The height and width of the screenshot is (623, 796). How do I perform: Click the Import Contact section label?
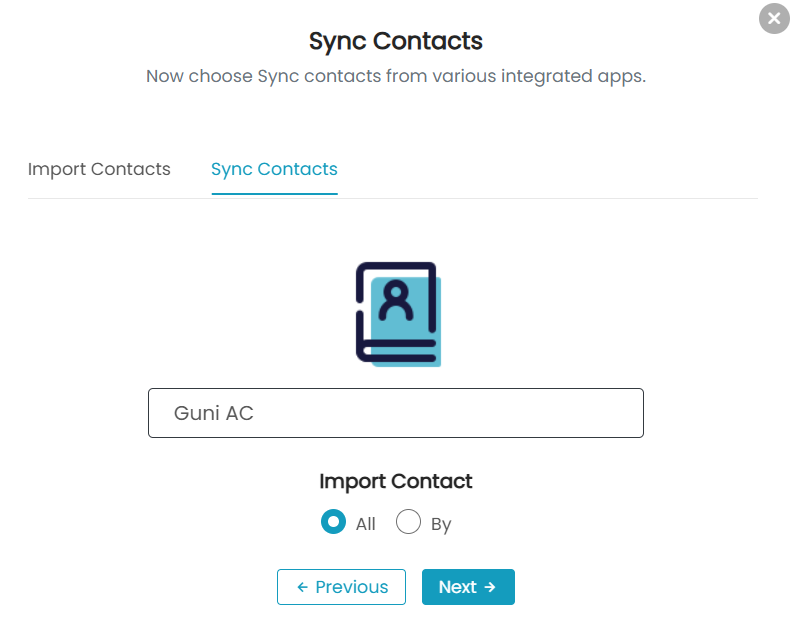click(x=396, y=481)
